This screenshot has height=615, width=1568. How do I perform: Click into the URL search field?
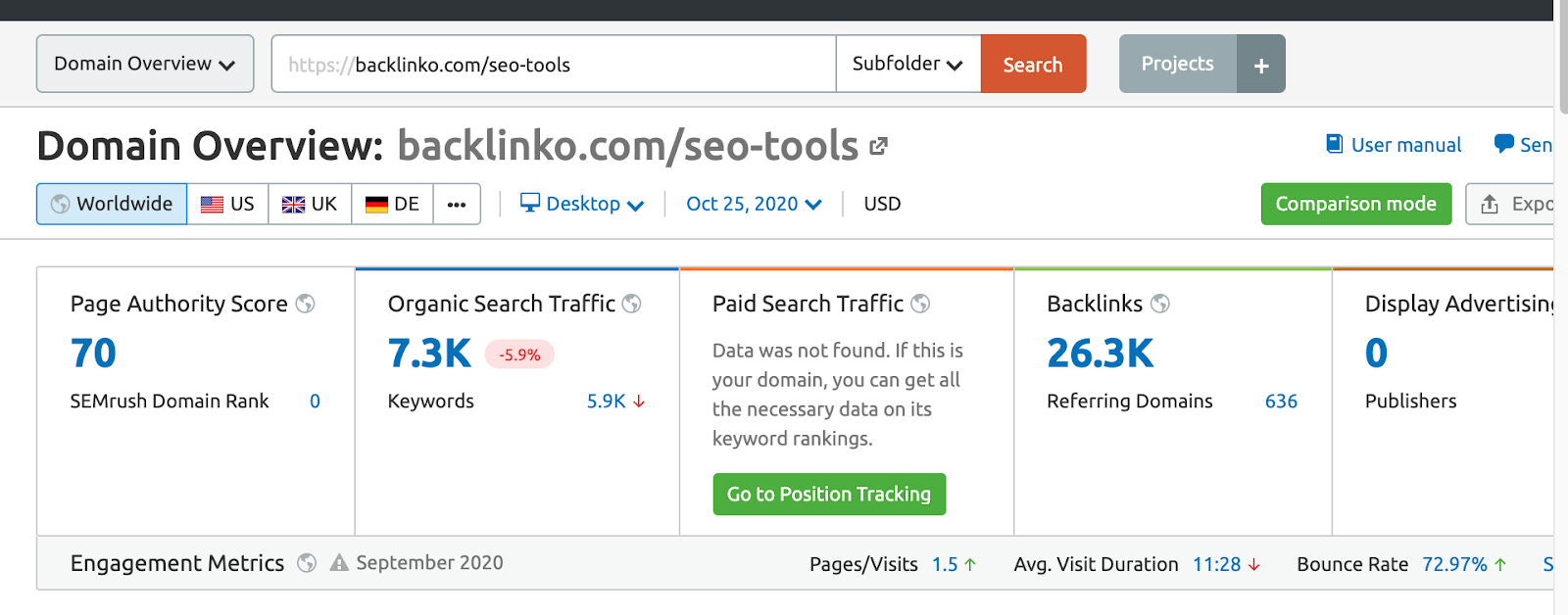588,65
